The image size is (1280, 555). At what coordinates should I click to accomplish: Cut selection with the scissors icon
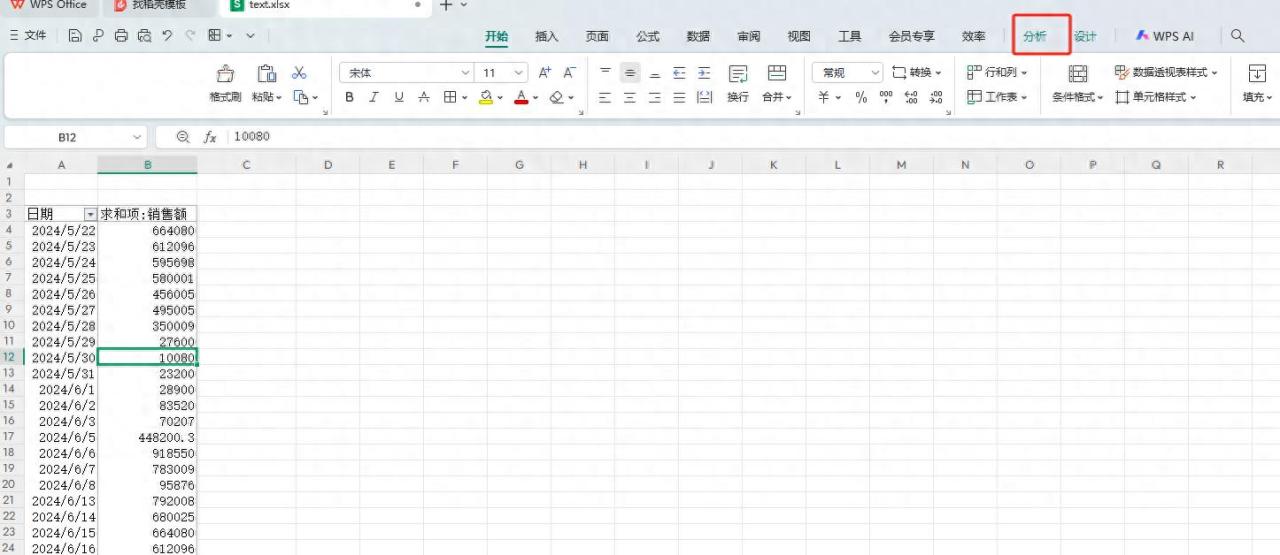pos(299,73)
